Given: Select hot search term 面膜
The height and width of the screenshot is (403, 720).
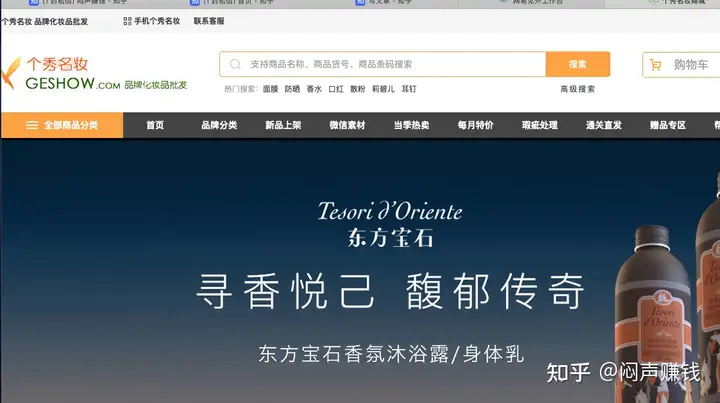Looking at the screenshot, I should tap(270, 89).
